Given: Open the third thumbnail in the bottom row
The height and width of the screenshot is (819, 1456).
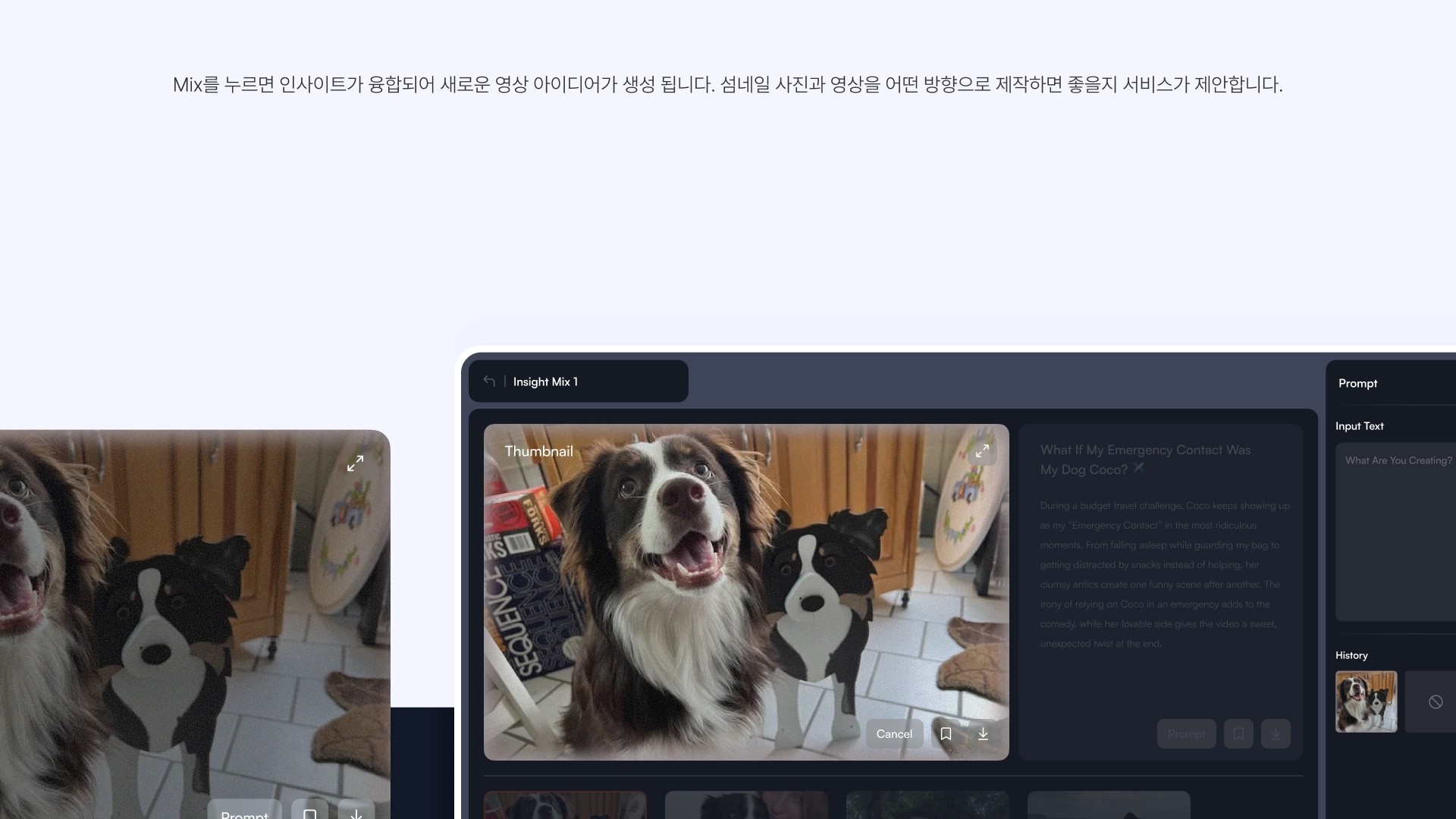Looking at the screenshot, I should click(x=927, y=805).
